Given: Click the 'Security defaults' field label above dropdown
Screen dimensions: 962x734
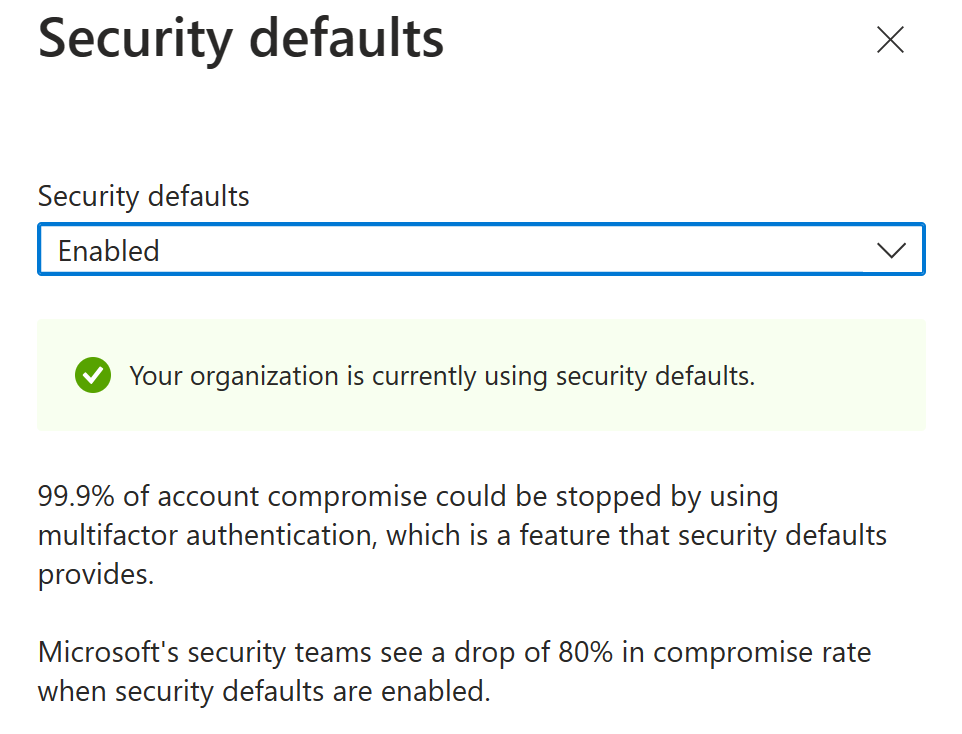Looking at the screenshot, I should tap(143, 196).
